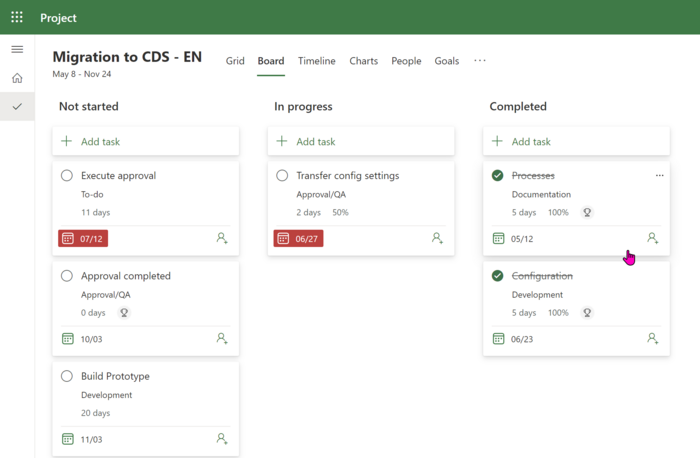700x458 pixels.
Task: Click the 07/12 due date calendar icon
Action: coord(68,238)
